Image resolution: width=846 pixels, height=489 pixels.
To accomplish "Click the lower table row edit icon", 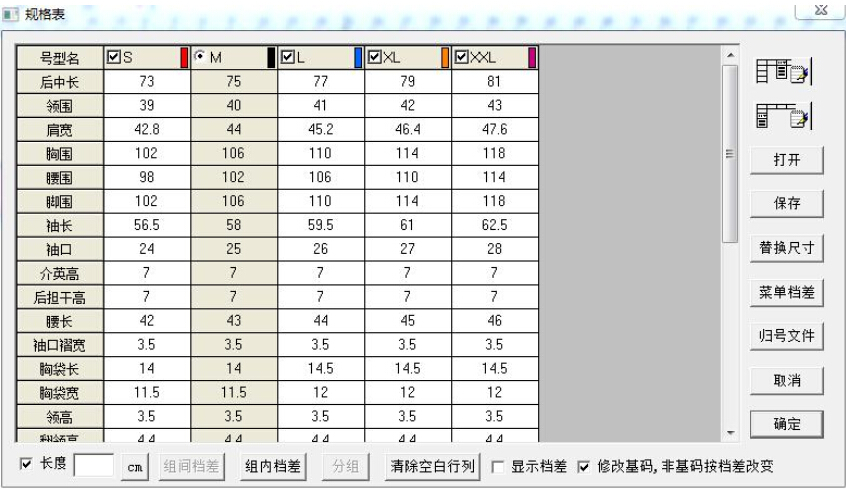I will tap(783, 117).
